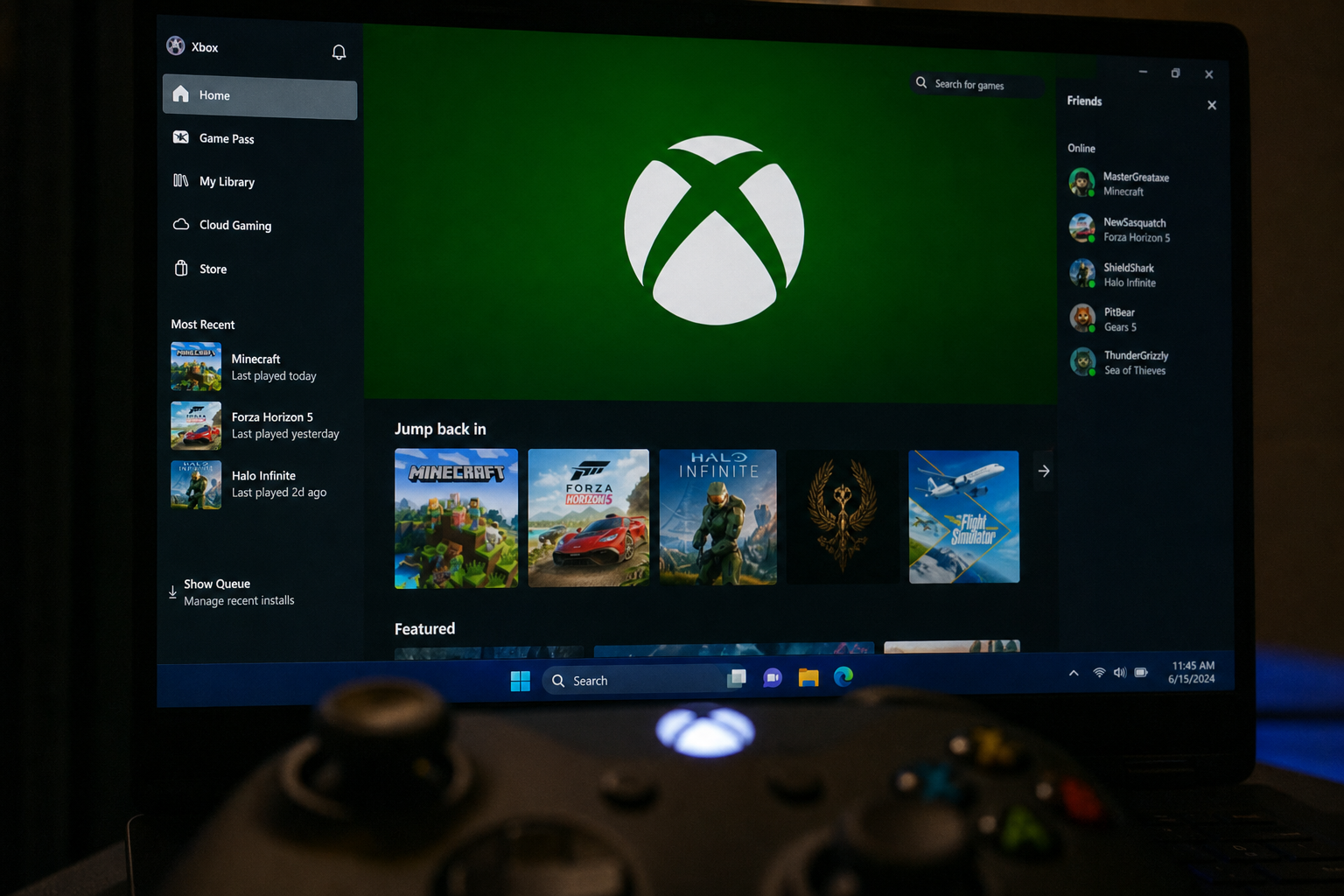Open the Chat app in taskbar

pyautogui.click(x=773, y=677)
